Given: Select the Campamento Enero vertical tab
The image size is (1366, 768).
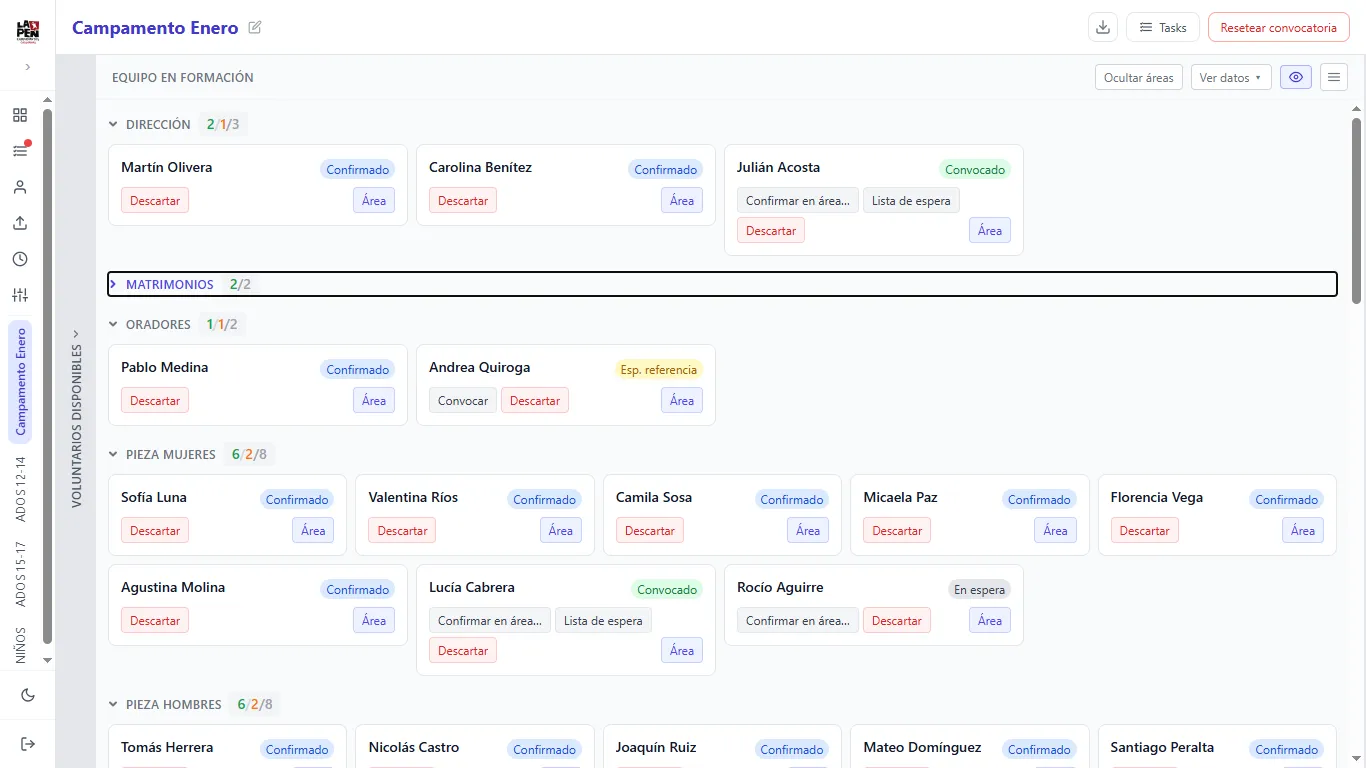Looking at the screenshot, I should pyautogui.click(x=20, y=381).
